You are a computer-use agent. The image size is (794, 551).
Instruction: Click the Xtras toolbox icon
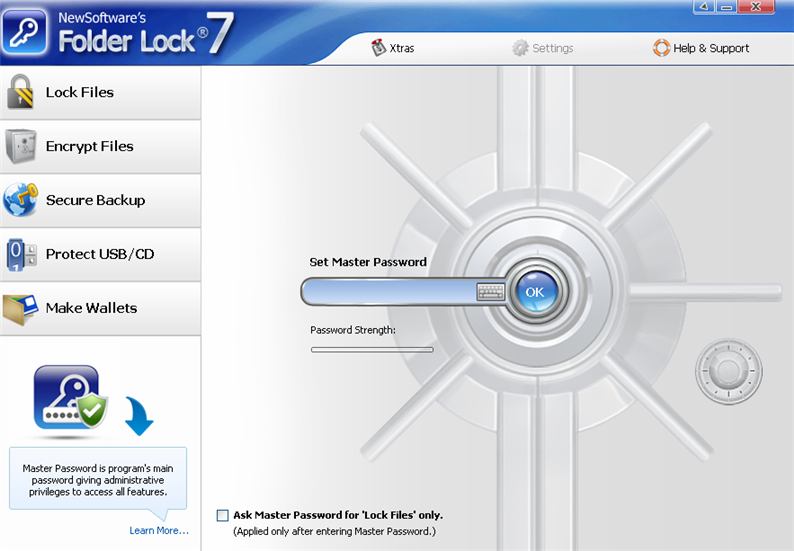378,48
